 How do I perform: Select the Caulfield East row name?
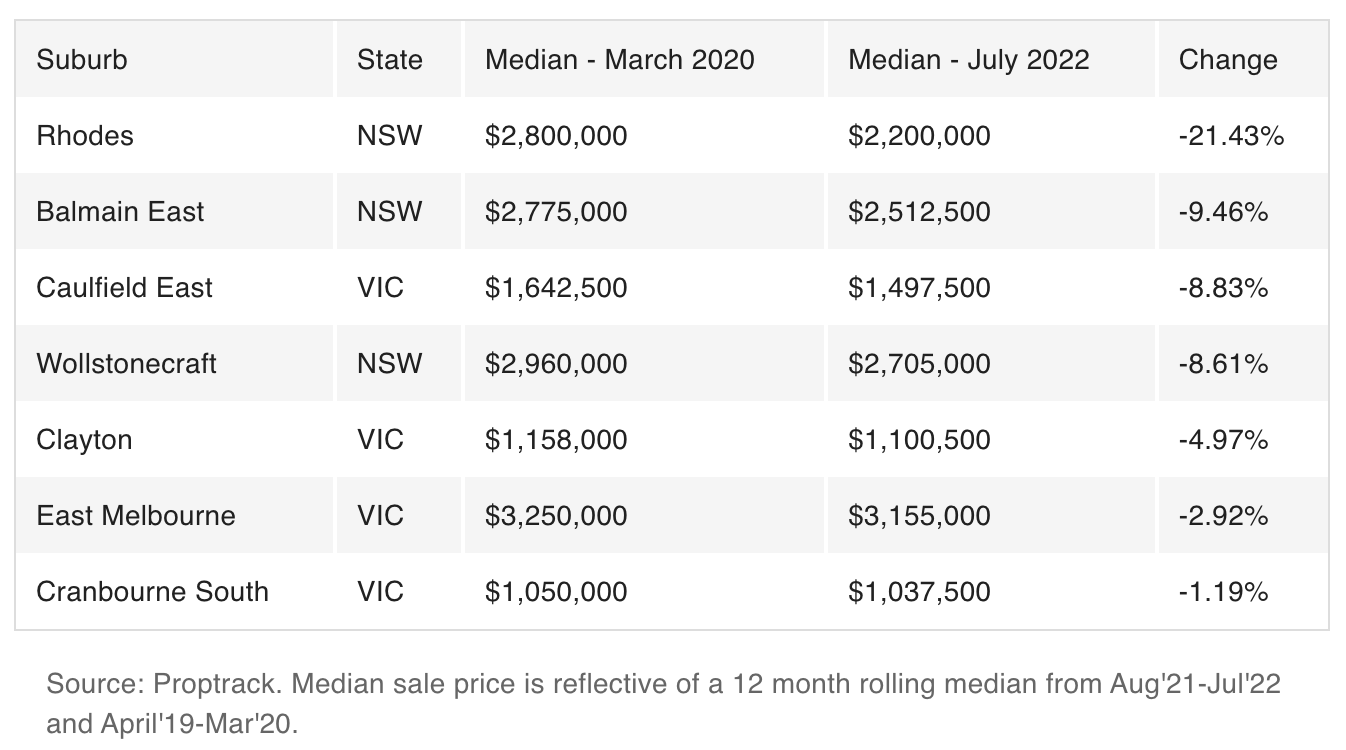pyautogui.click(x=125, y=288)
